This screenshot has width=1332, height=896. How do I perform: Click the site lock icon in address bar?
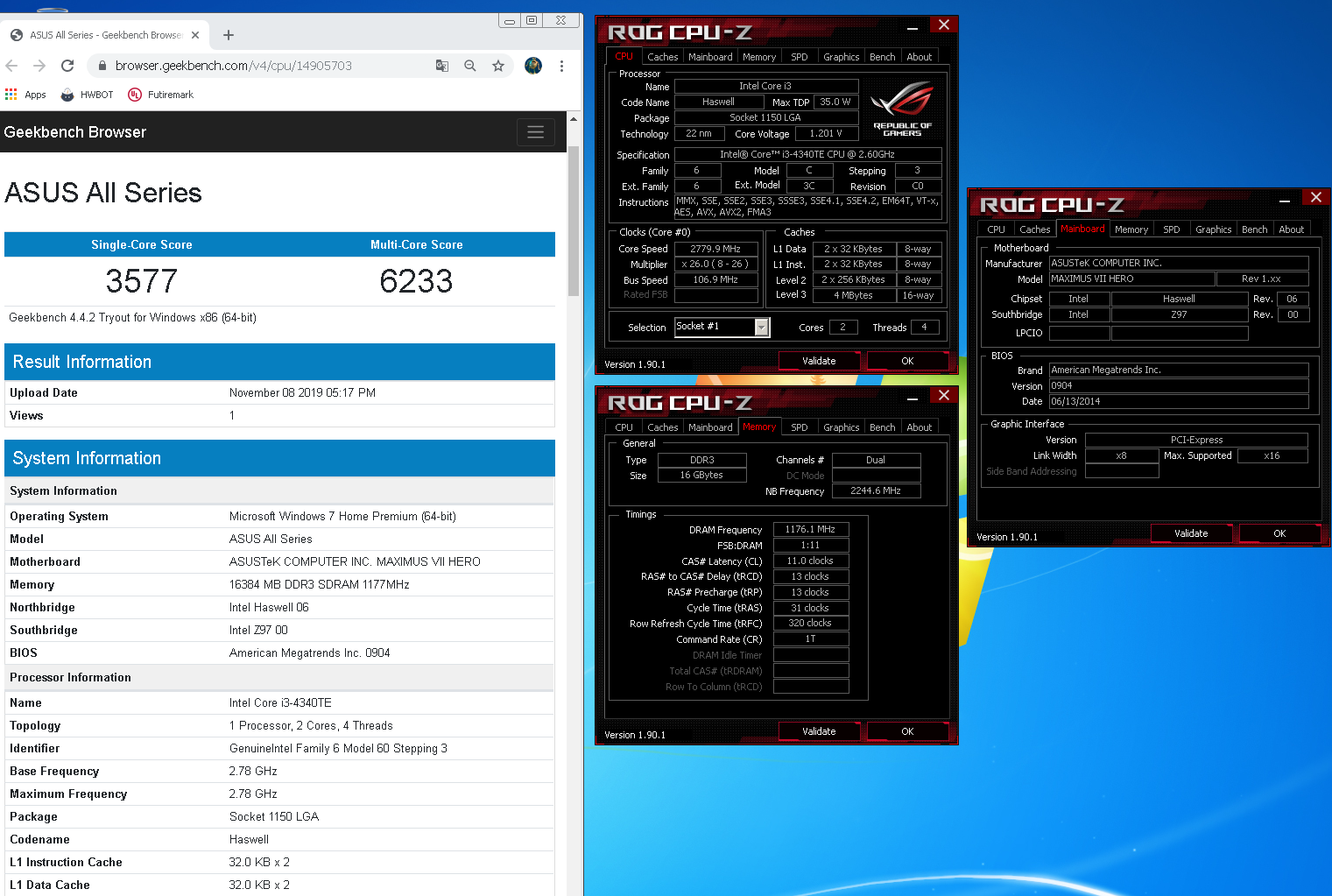(102, 66)
